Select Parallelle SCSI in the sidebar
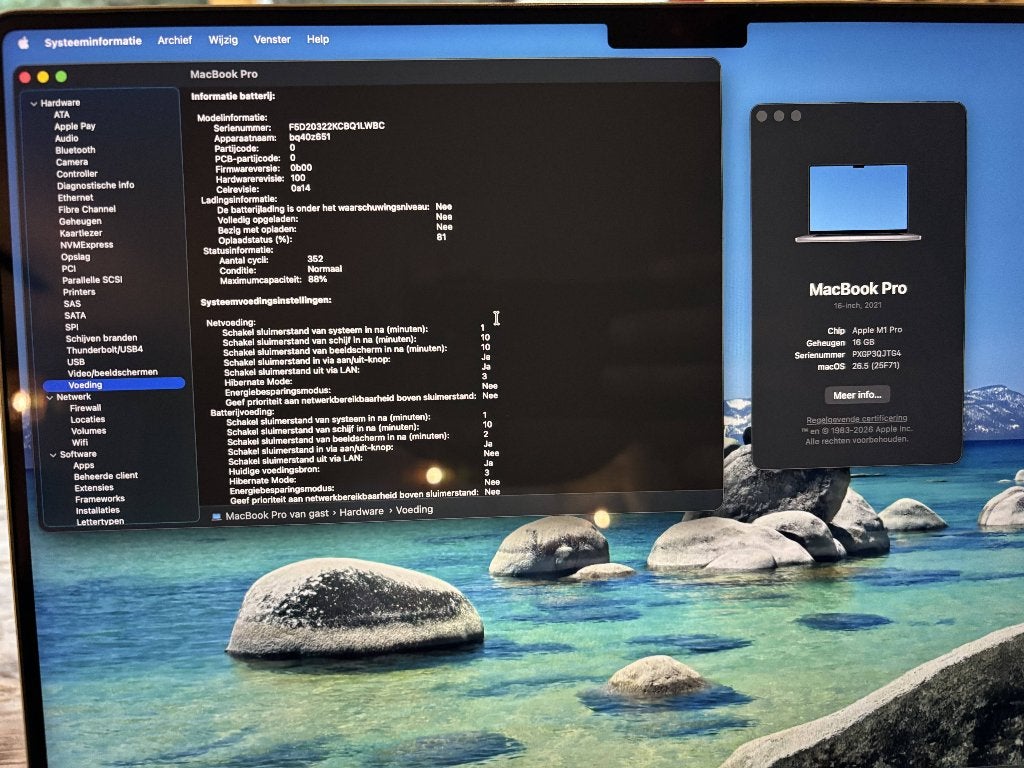The height and width of the screenshot is (768, 1024). [92, 280]
